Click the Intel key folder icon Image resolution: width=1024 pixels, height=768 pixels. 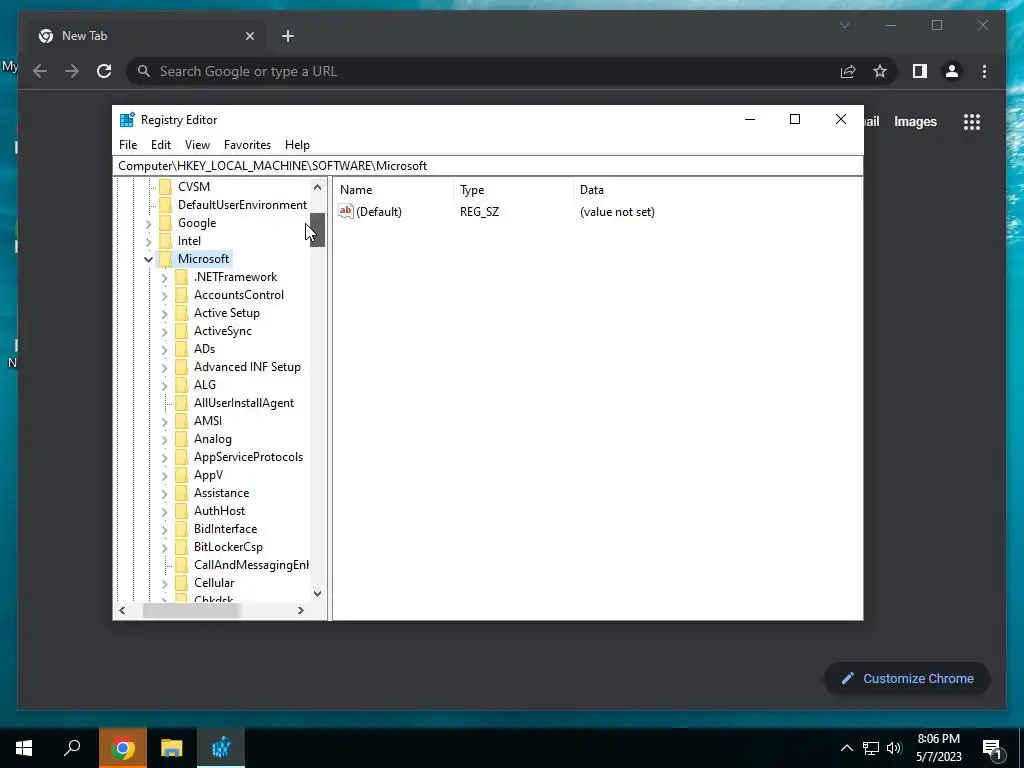[x=166, y=241]
